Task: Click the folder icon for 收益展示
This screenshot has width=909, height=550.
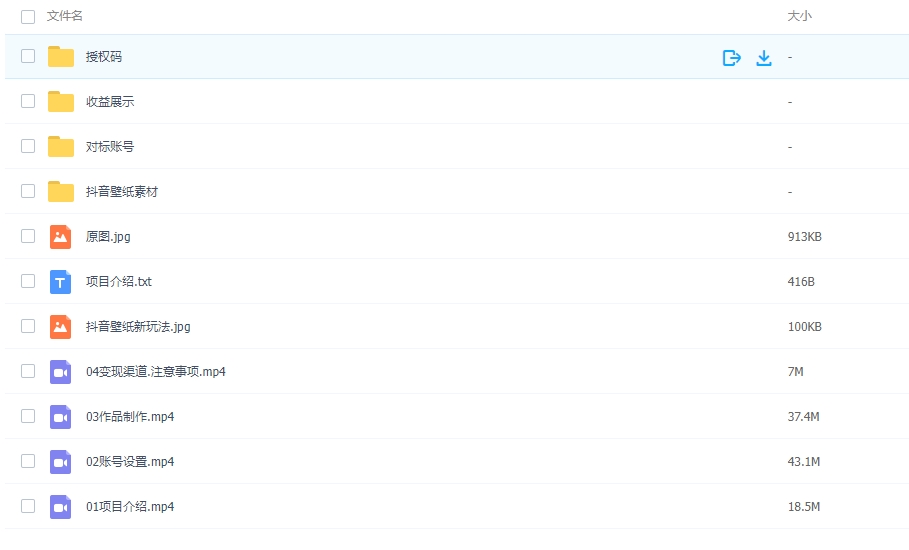Action: click(61, 101)
